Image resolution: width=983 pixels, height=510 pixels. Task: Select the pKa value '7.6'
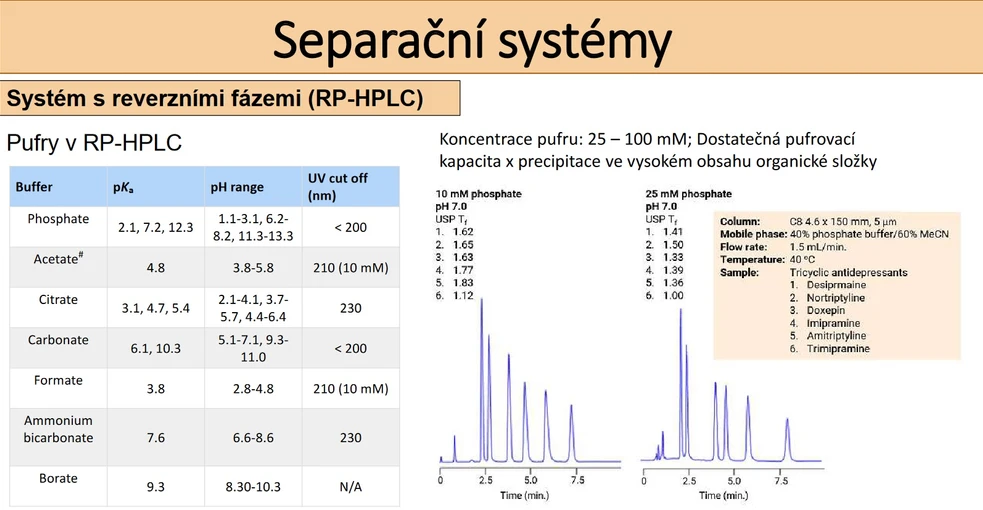[155, 438]
